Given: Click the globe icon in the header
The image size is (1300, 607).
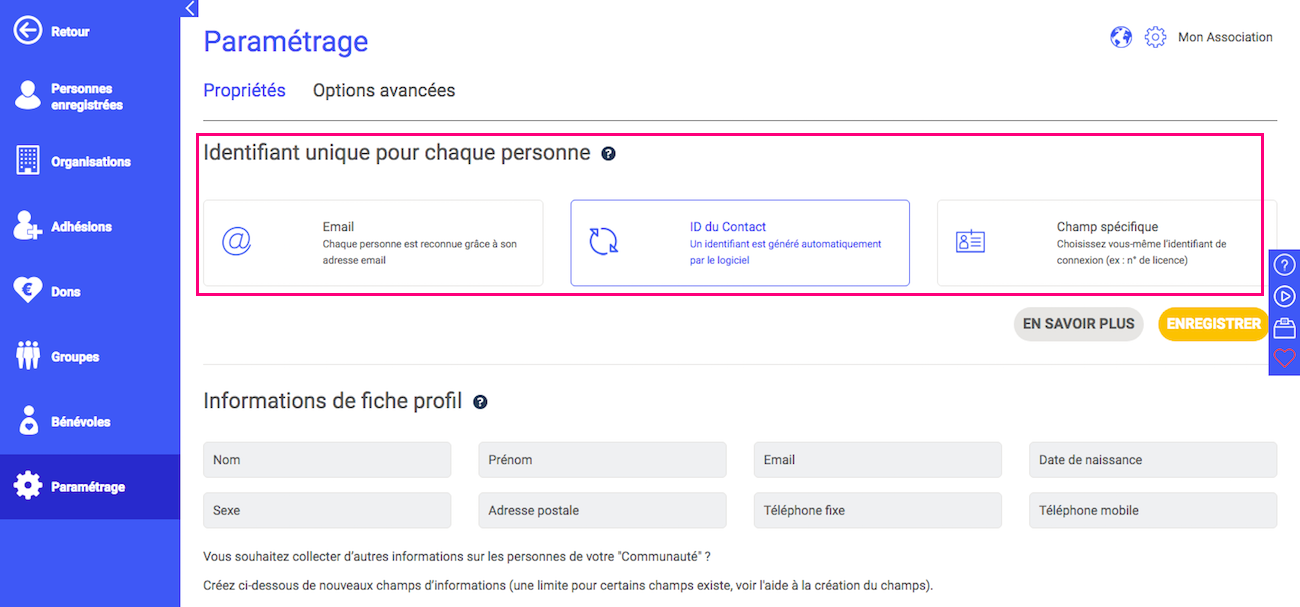Looking at the screenshot, I should click(1121, 36).
